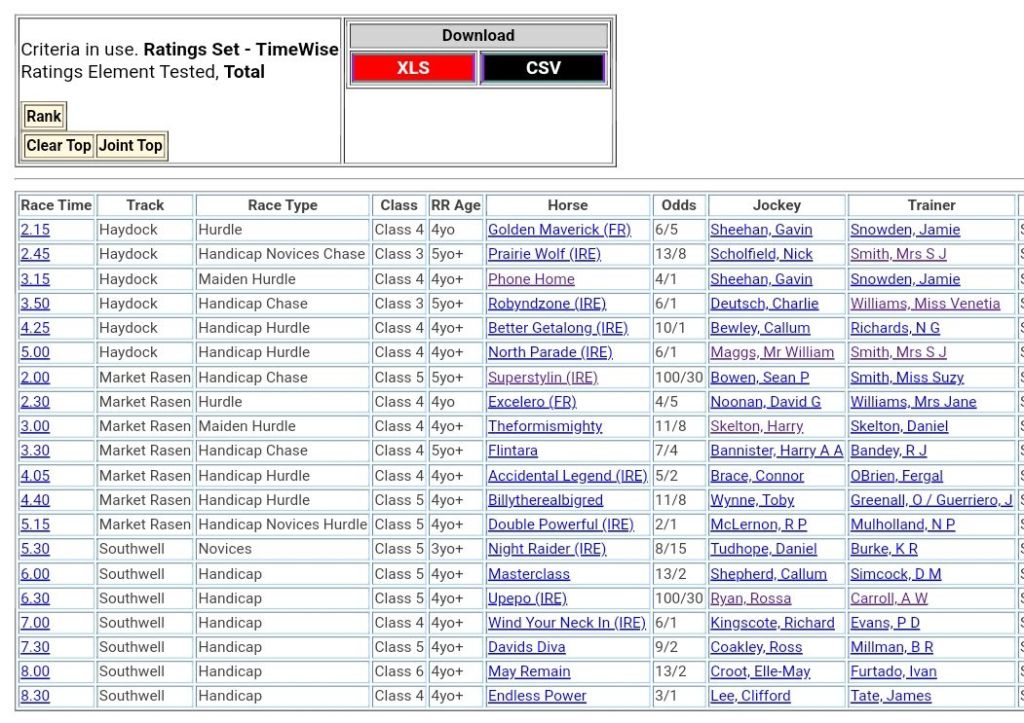Open horse Superstylin (IRE) link

pos(542,377)
